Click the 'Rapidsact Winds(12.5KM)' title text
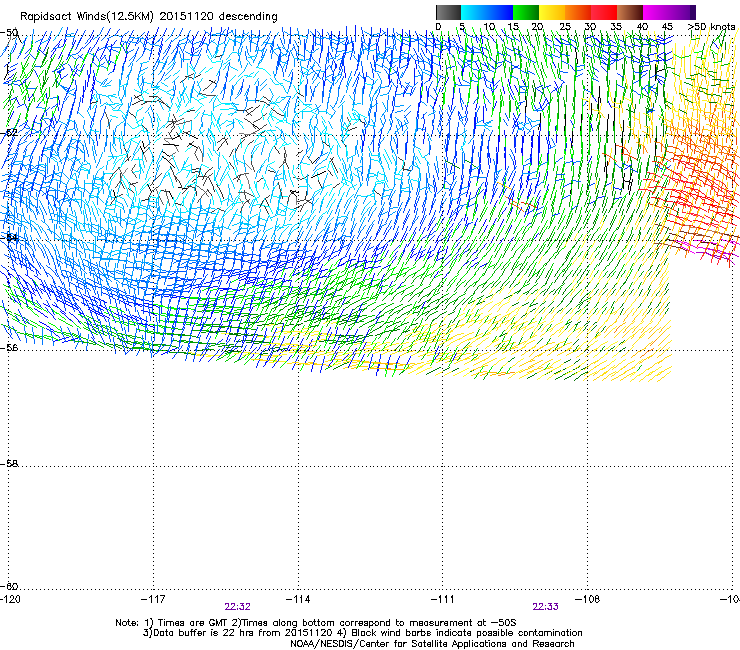Image resolution: width=740 pixels, height=650 pixels. [87, 17]
